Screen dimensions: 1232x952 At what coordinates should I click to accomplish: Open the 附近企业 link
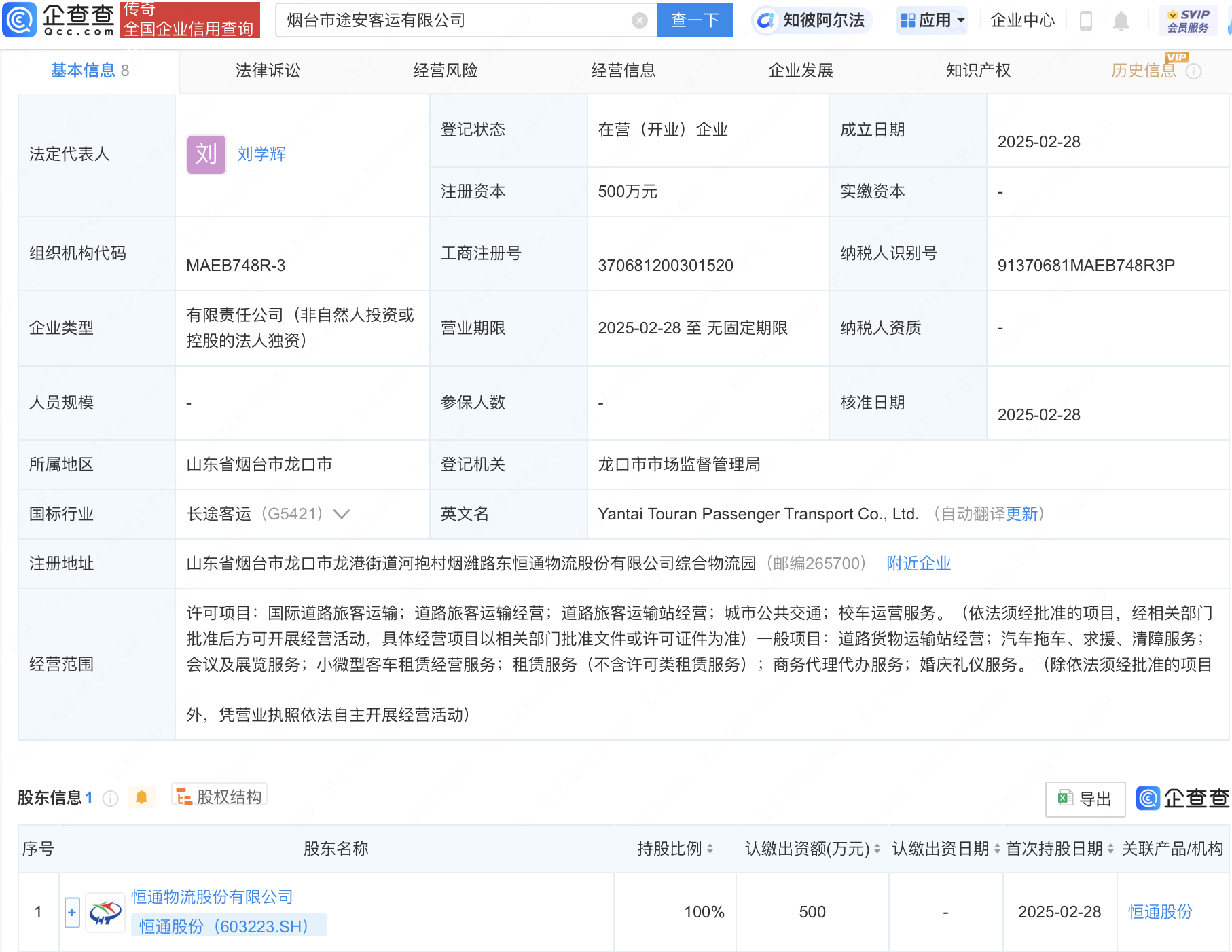pos(918,564)
